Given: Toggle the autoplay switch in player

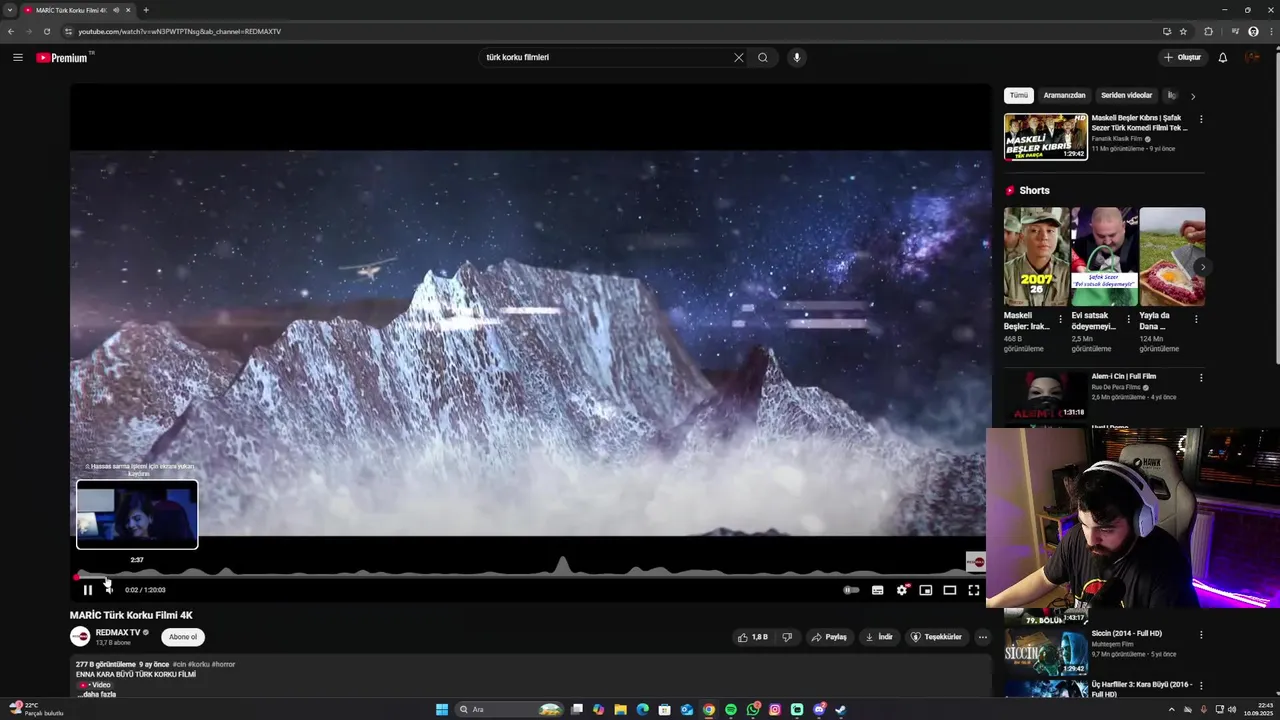Looking at the screenshot, I should 851,590.
